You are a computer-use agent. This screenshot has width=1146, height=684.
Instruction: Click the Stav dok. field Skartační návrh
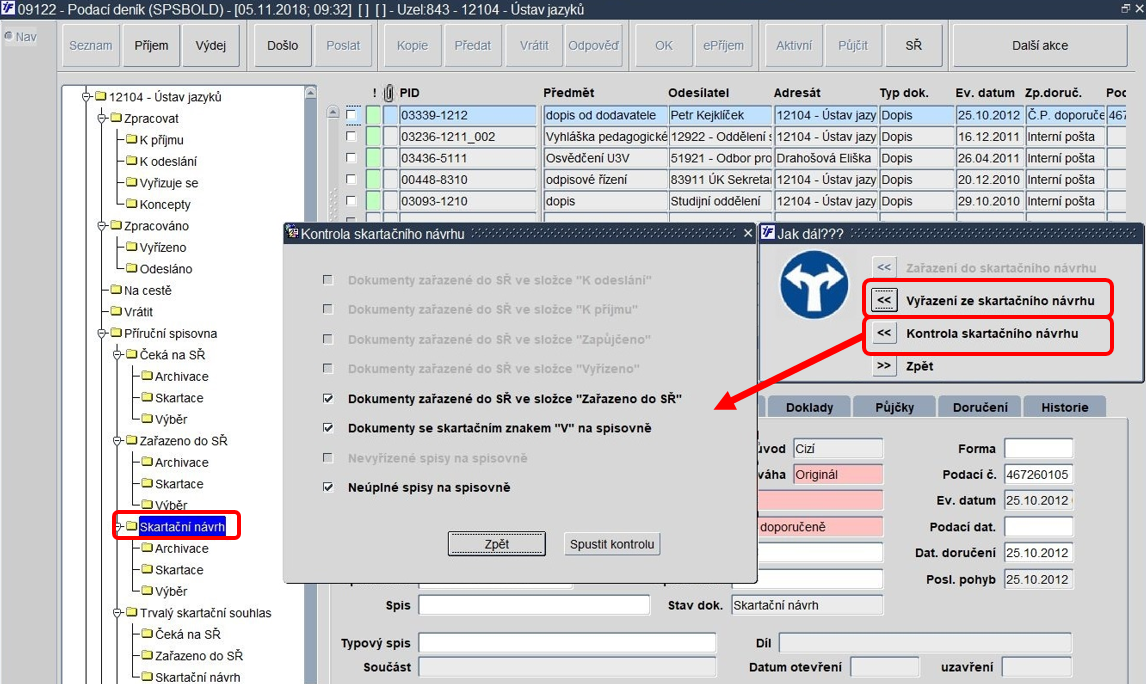(x=807, y=605)
